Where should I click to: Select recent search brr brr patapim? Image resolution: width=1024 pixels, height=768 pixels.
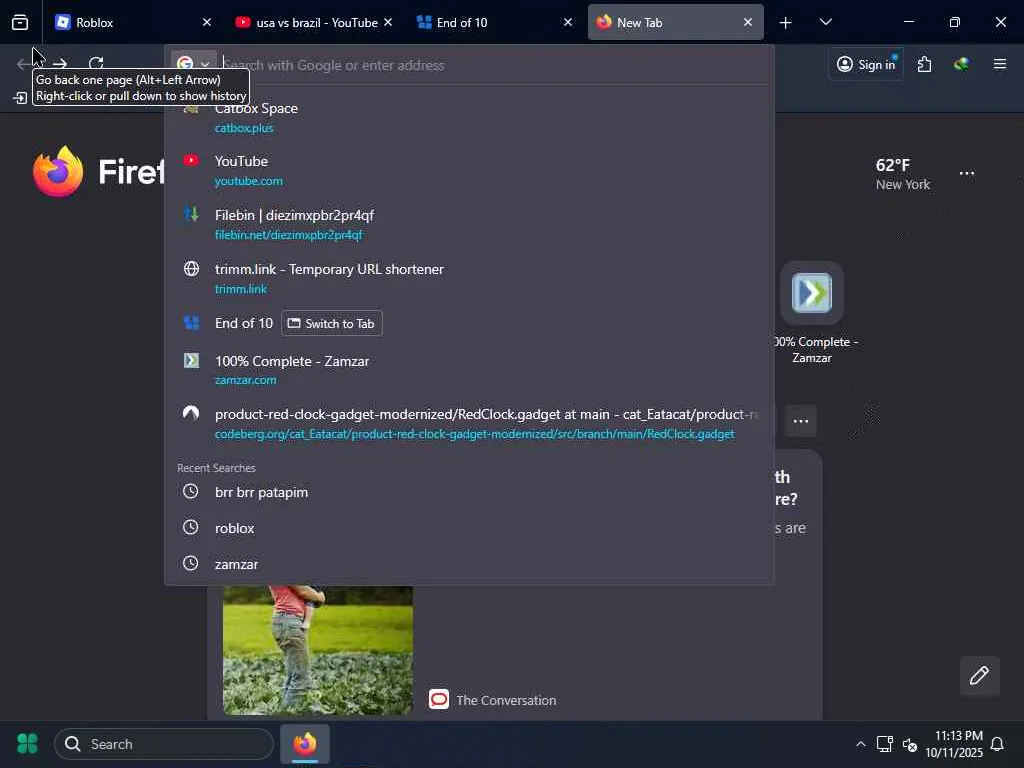coord(469,492)
